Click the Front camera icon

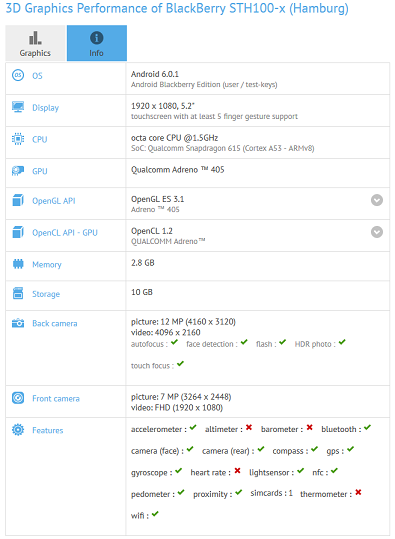tap(18, 398)
